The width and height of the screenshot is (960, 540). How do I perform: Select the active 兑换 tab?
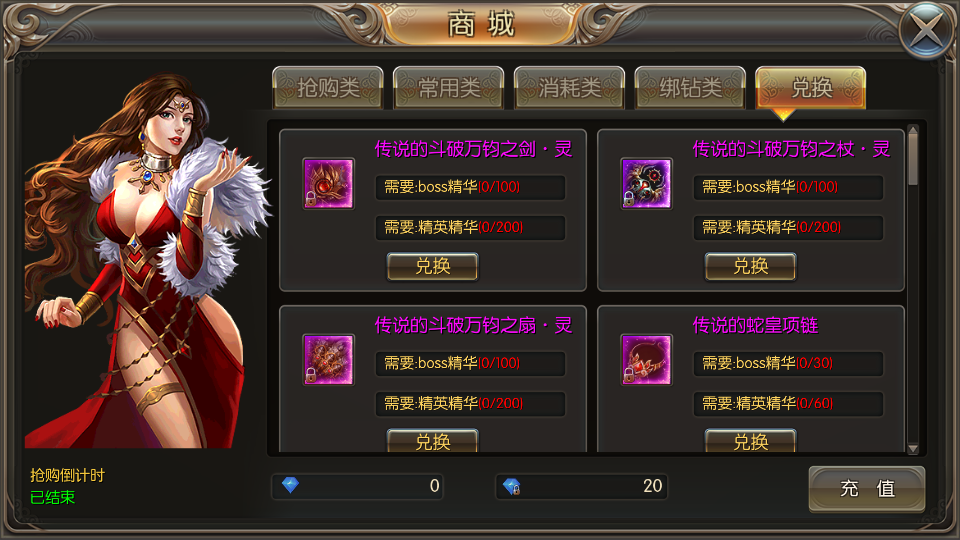pyautogui.click(x=811, y=88)
